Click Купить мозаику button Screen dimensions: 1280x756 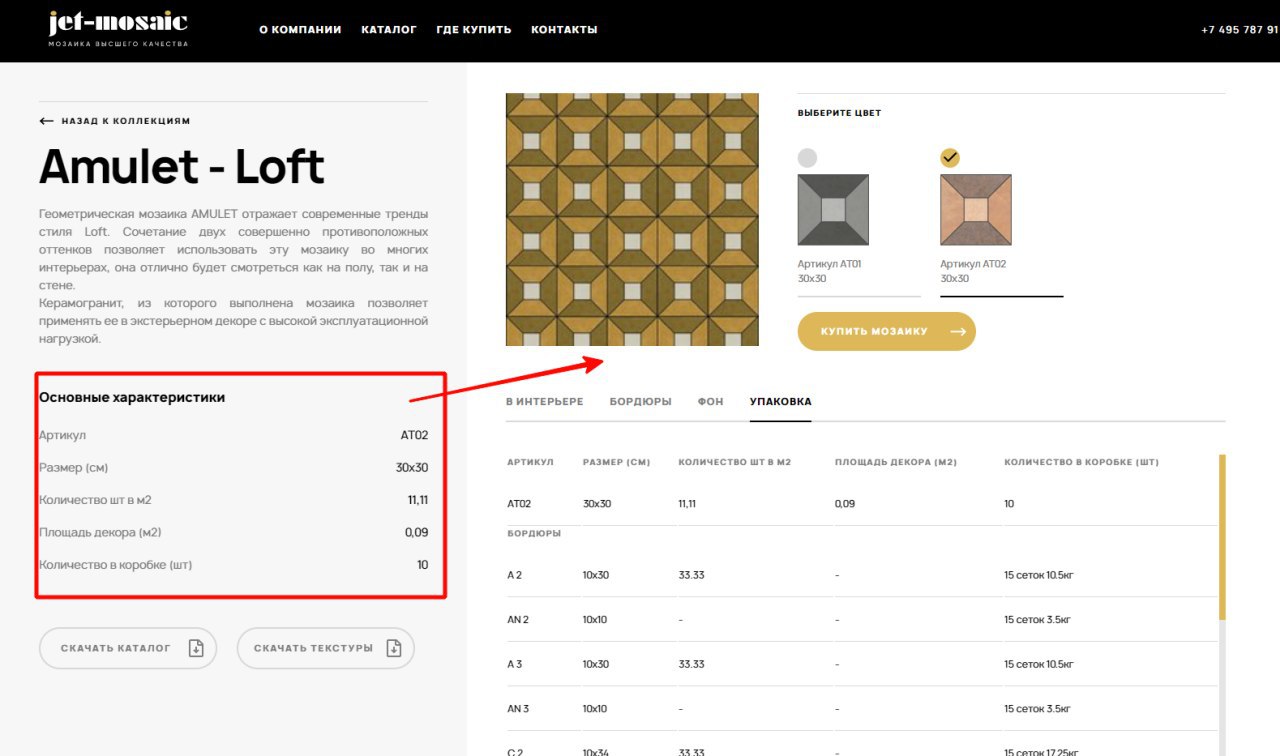coord(886,331)
